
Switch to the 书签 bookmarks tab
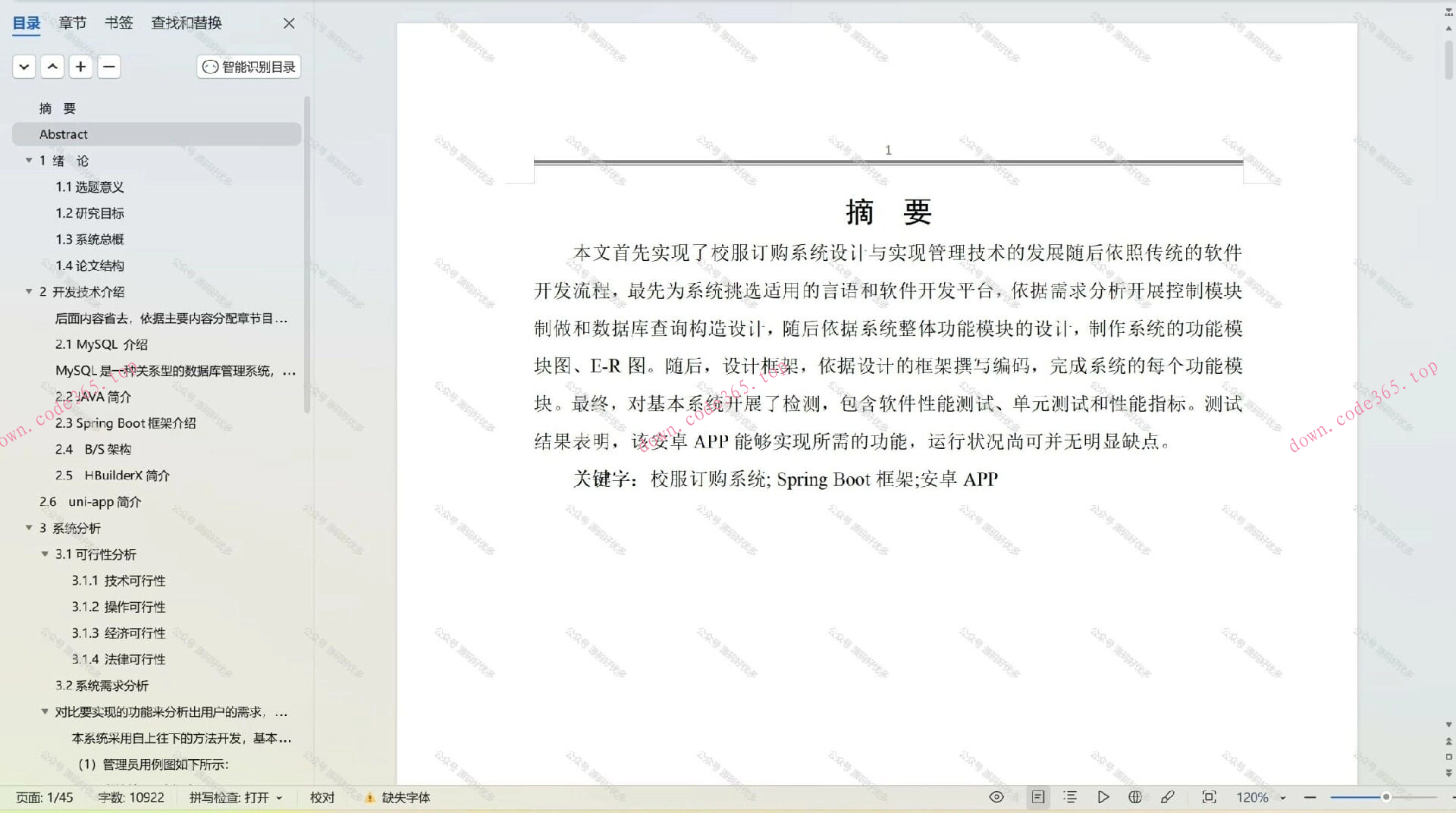point(118,23)
